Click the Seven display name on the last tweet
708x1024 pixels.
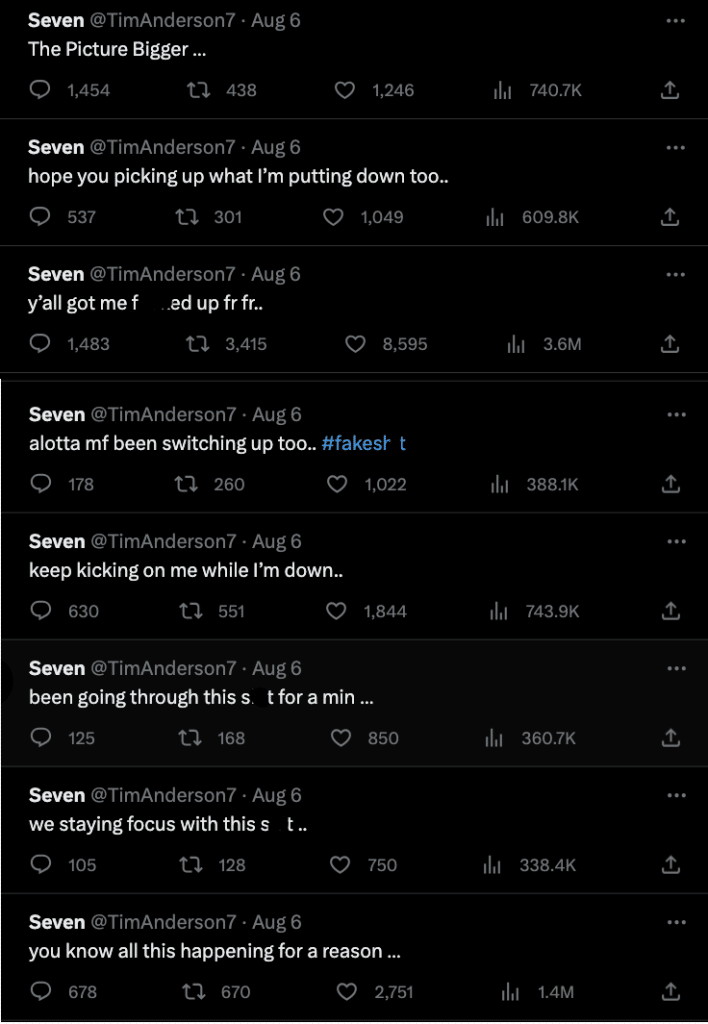pyautogui.click(x=56, y=922)
